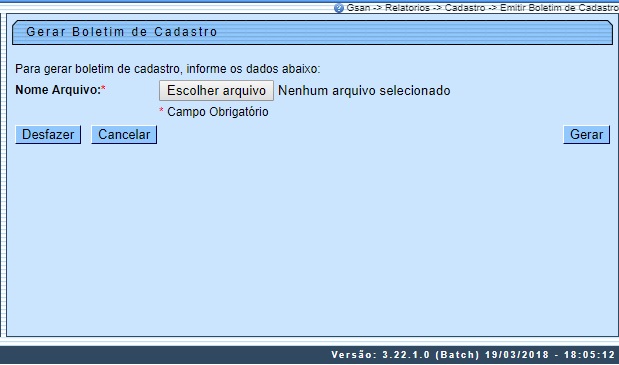Click the Cancelar button

click(124, 135)
